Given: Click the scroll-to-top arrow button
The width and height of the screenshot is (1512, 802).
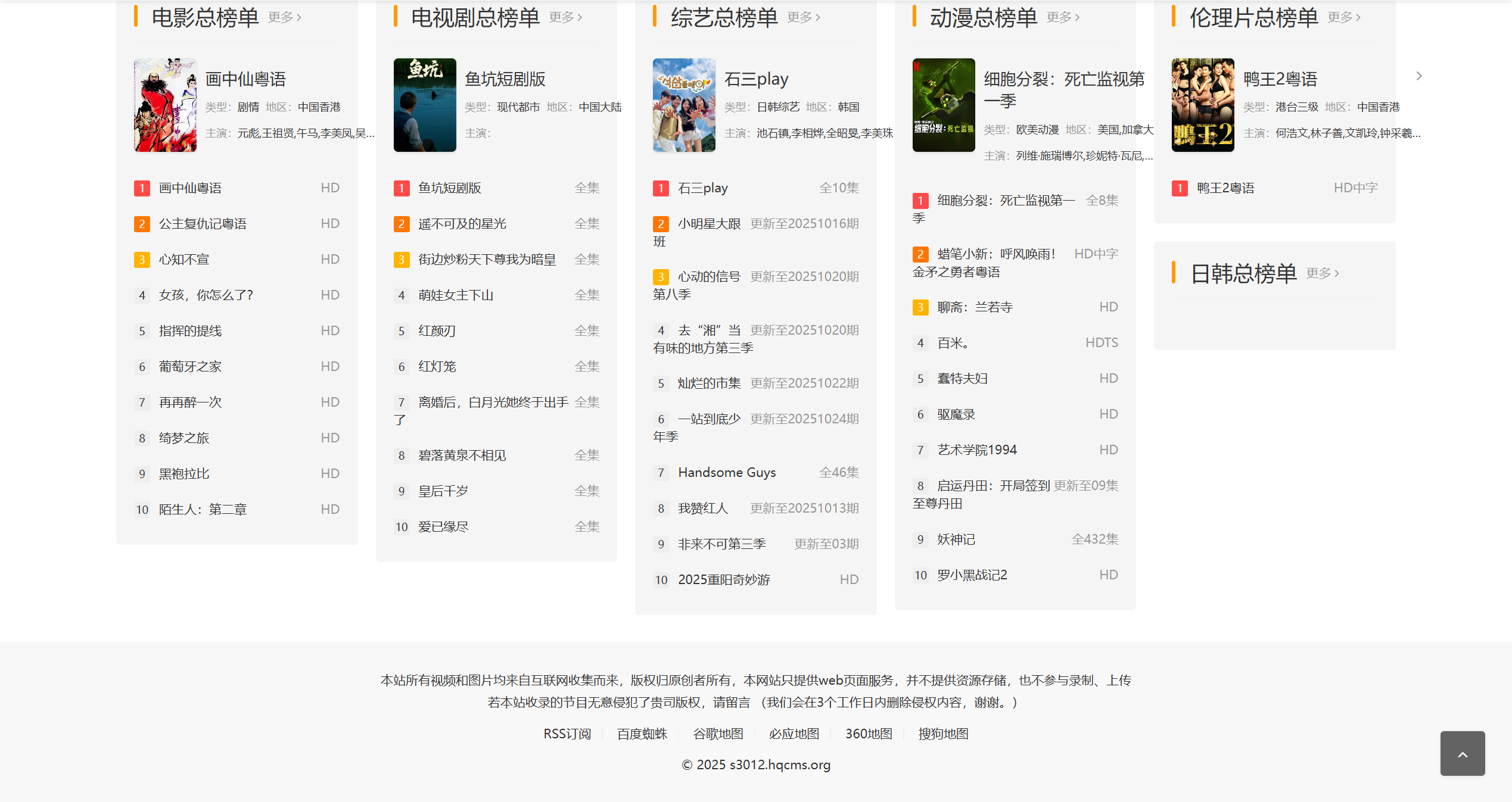Looking at the screenshot, I should [1462, 753].
